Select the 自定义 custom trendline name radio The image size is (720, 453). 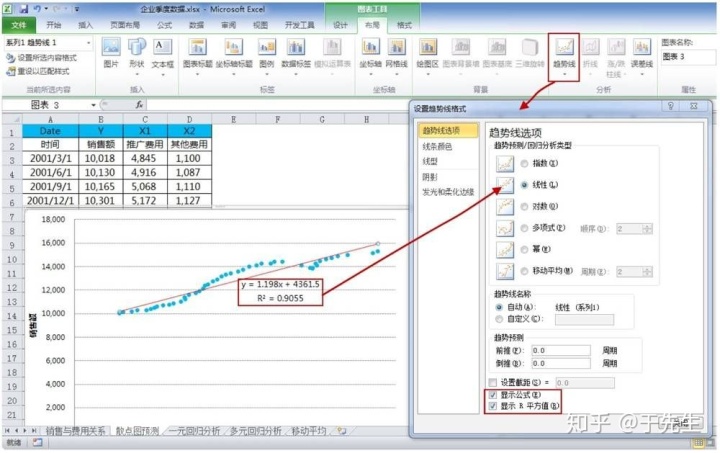pos(499,319)
